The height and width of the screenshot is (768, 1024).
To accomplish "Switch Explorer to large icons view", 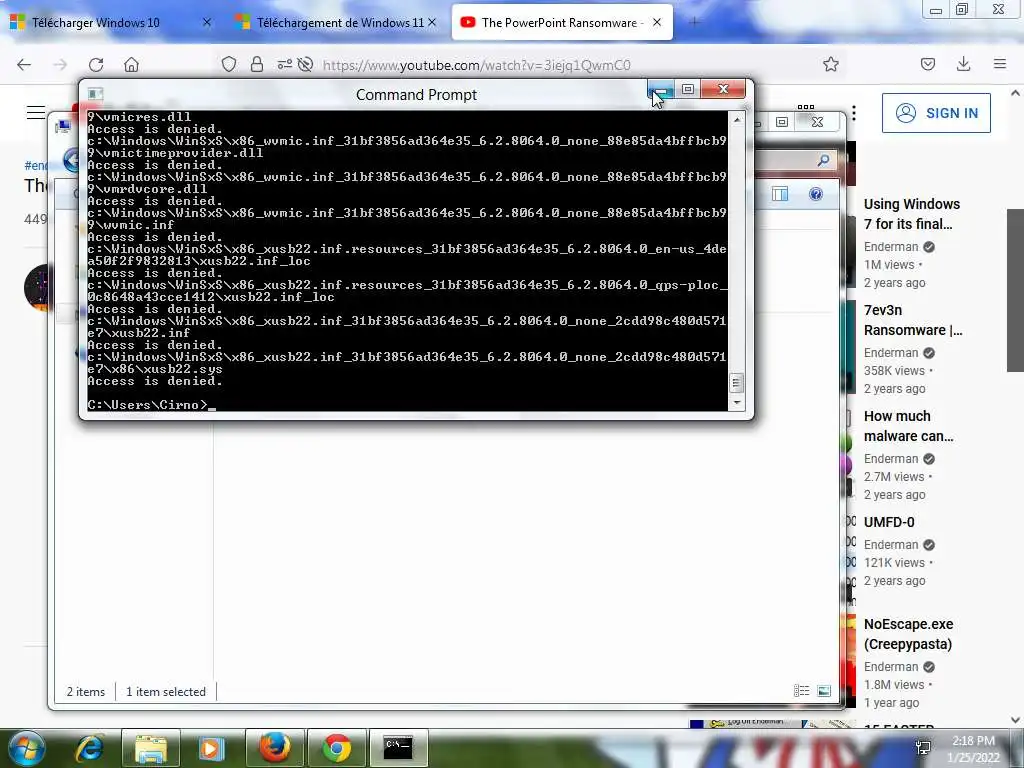I will 824,691.
